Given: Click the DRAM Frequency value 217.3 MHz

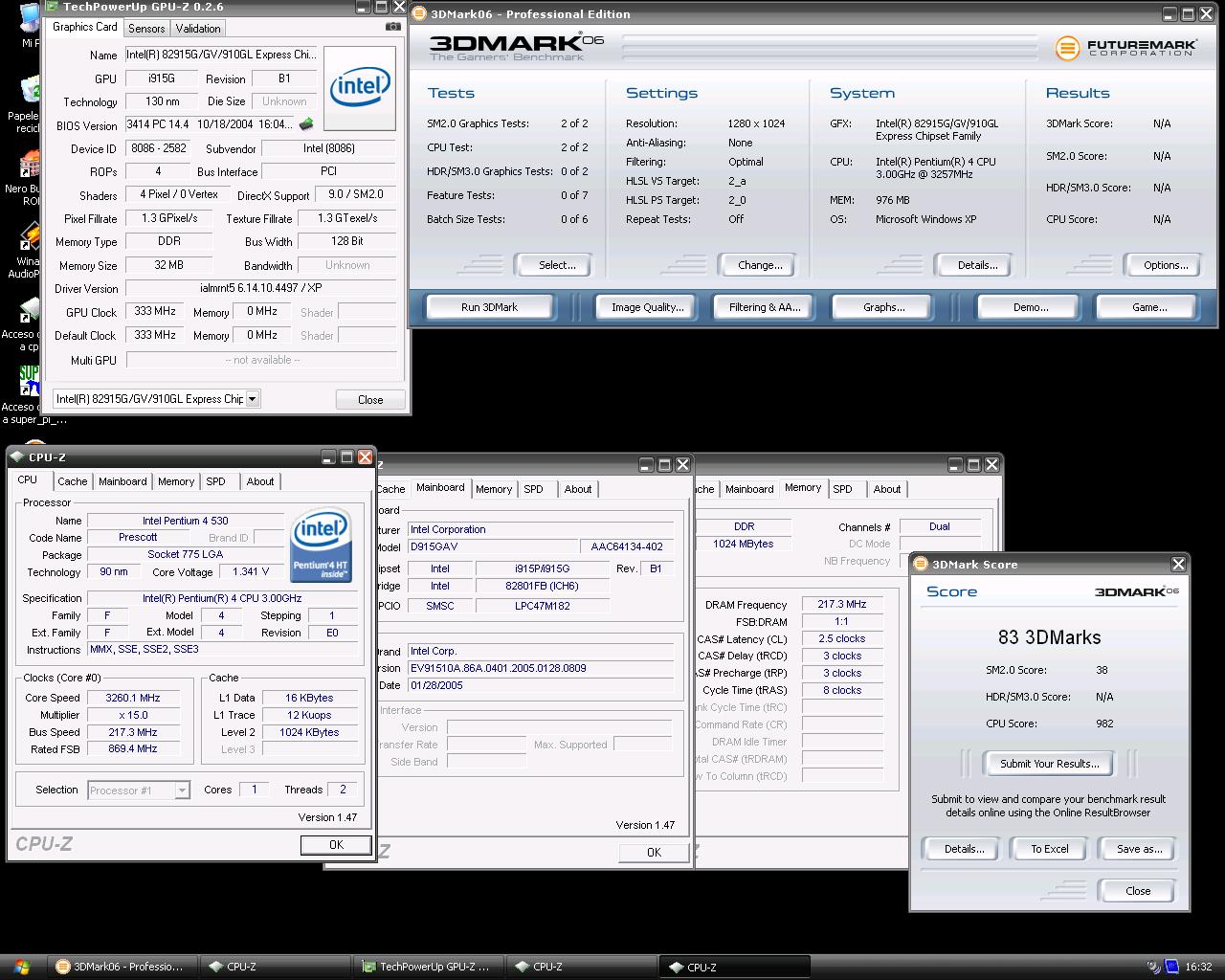Looking at the screenshot, I should coord(841,604).
